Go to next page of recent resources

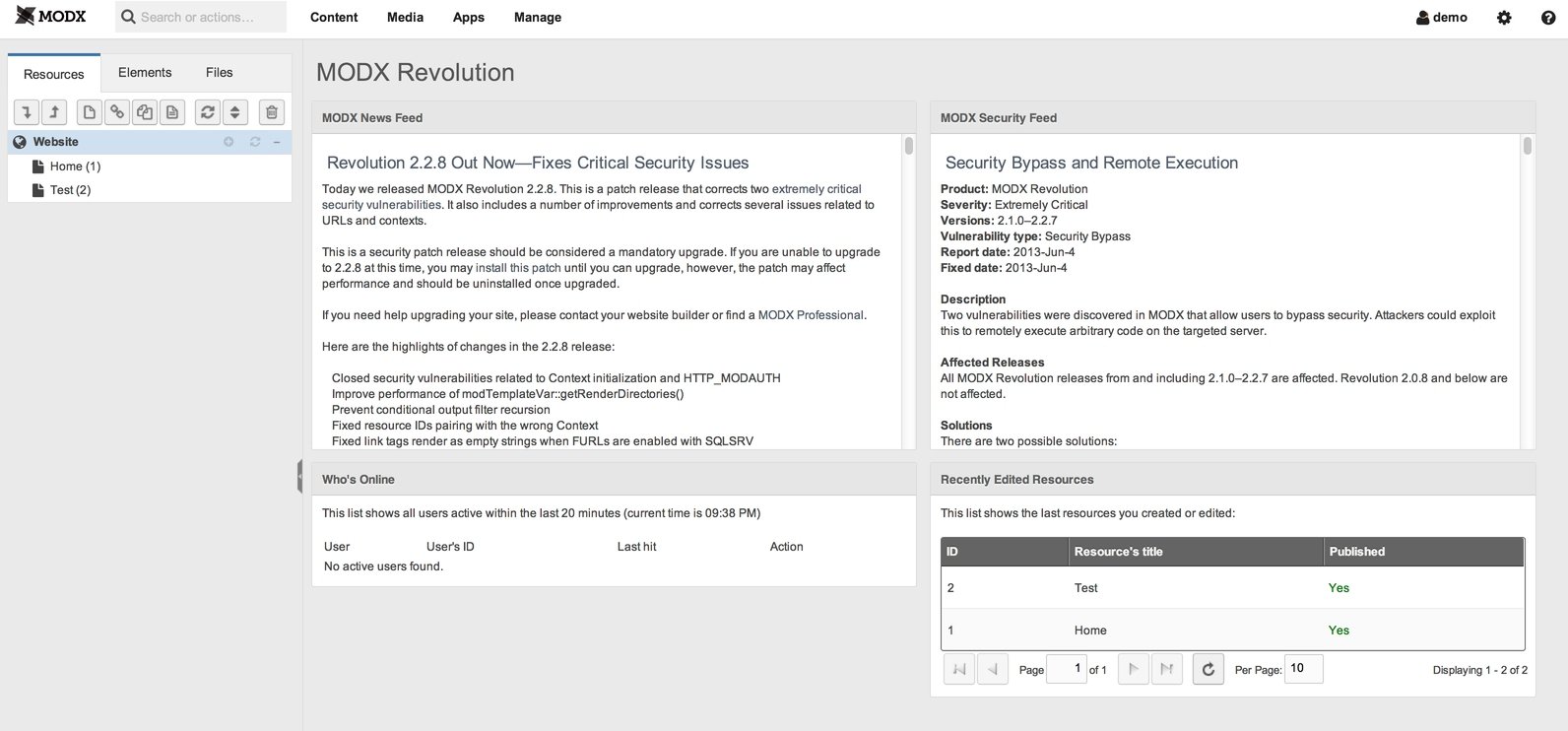tap(1134, 670)
